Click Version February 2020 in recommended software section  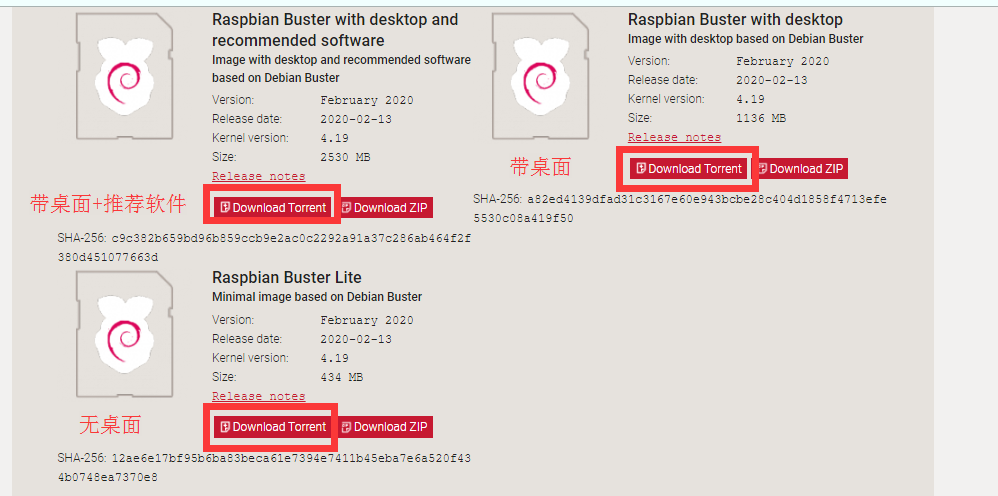coord(367,100)
